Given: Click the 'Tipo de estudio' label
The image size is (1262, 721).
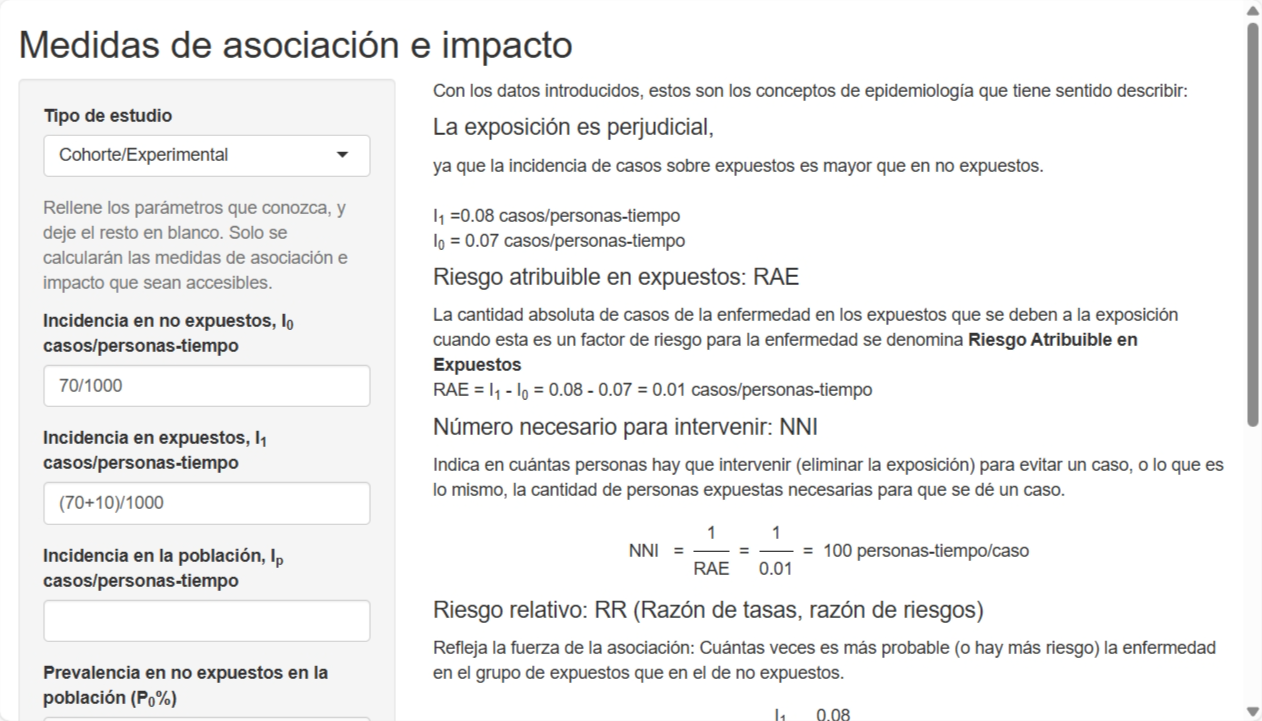Looking at the screenshot, I should pos(108,116).
